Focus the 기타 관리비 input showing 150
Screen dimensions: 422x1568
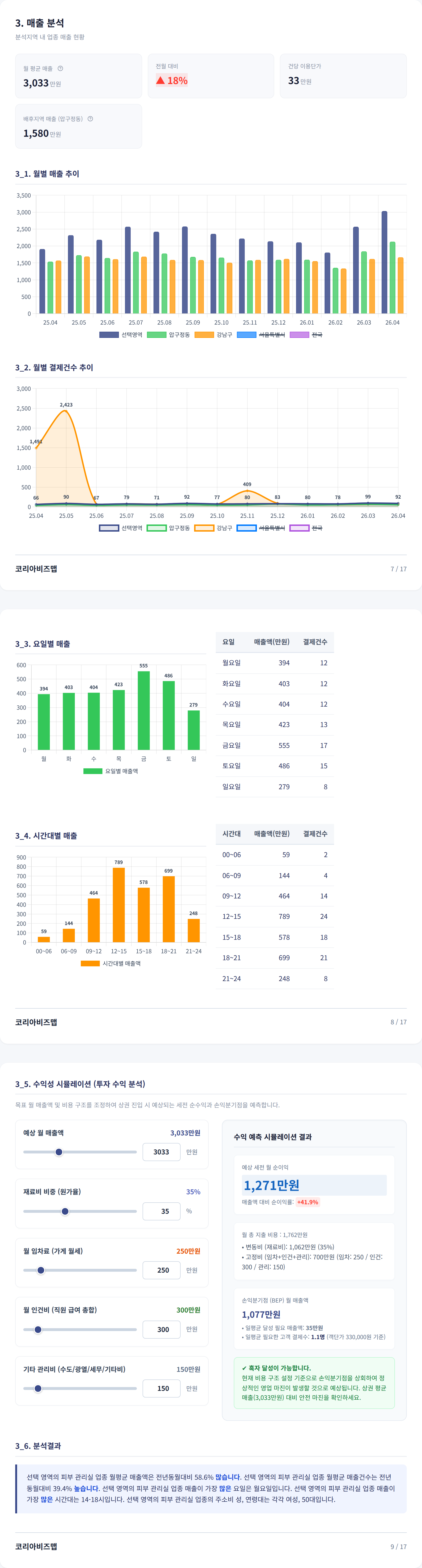(161, 1389)
